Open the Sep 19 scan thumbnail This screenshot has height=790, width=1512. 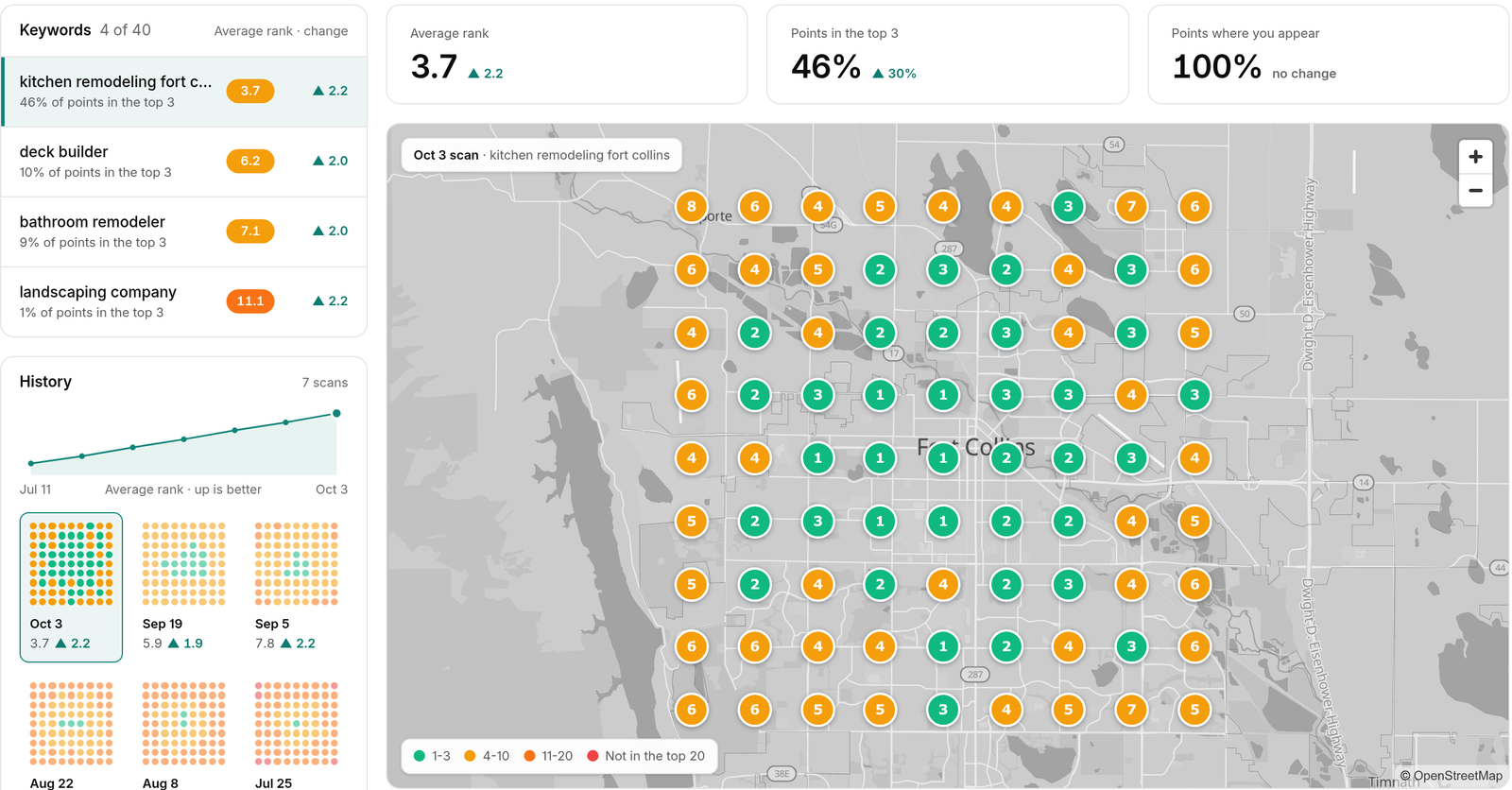click(x=184, y=587)
